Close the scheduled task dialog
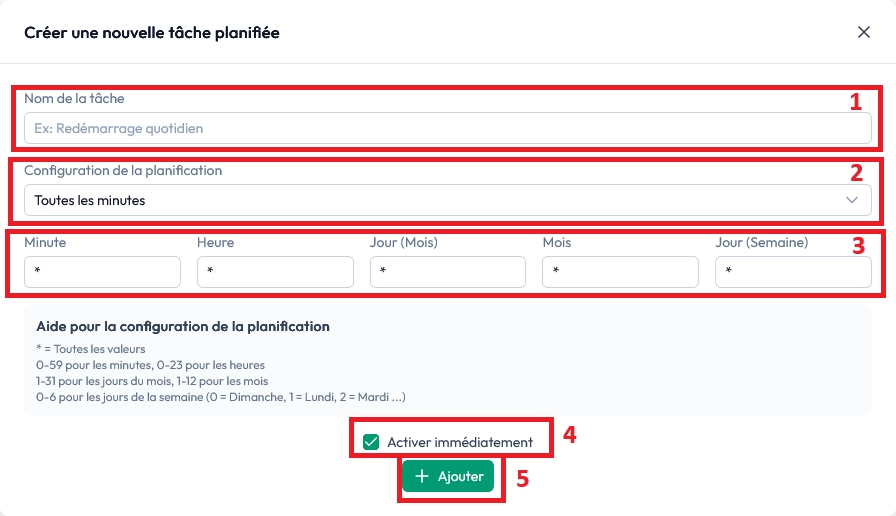Screen dimensions: 896x516 pos(864,32)
